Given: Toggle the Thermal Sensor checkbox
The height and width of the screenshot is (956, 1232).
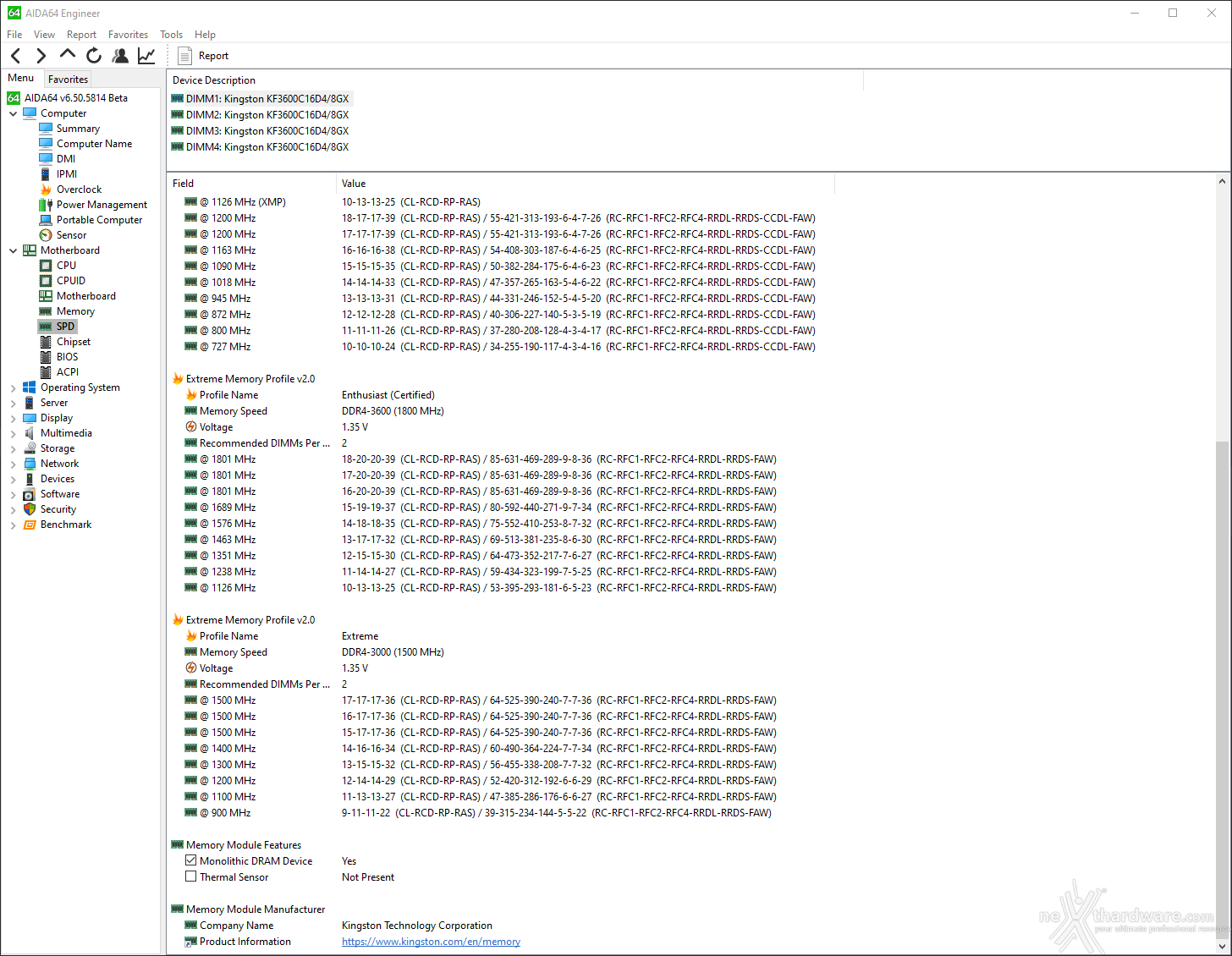Looking at the screenshot, I should point(191,876).
